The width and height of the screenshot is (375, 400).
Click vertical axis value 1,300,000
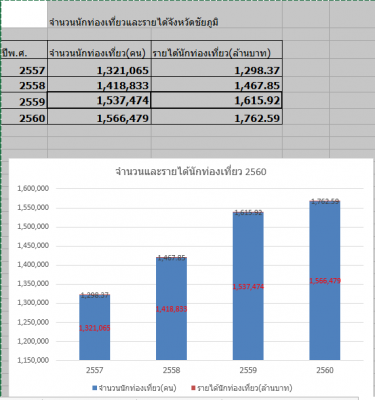pyautogui.click(x=33, y=303)
